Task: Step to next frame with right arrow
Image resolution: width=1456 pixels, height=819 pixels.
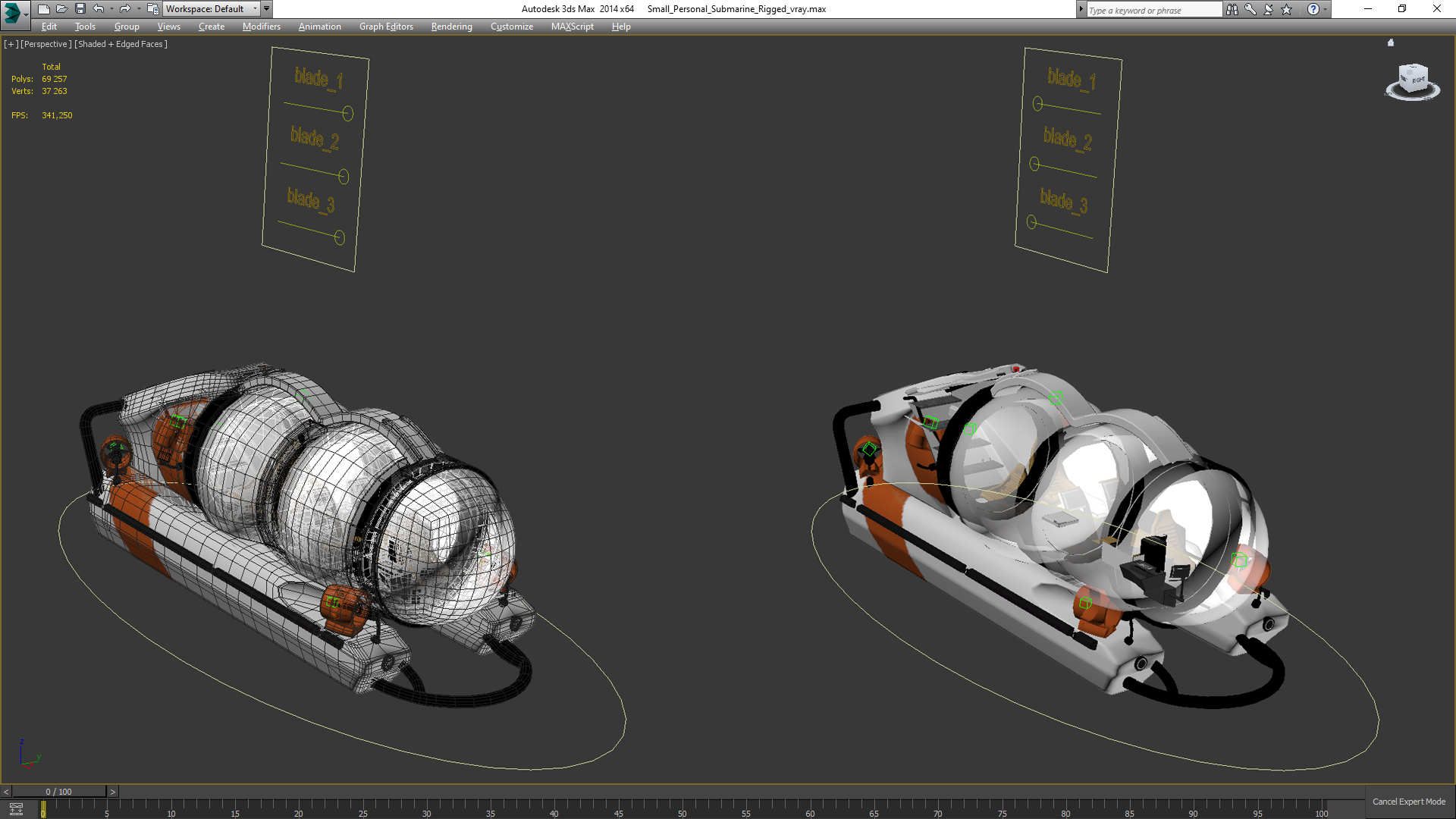Action: pyautogui.click(x=113, y=792)
